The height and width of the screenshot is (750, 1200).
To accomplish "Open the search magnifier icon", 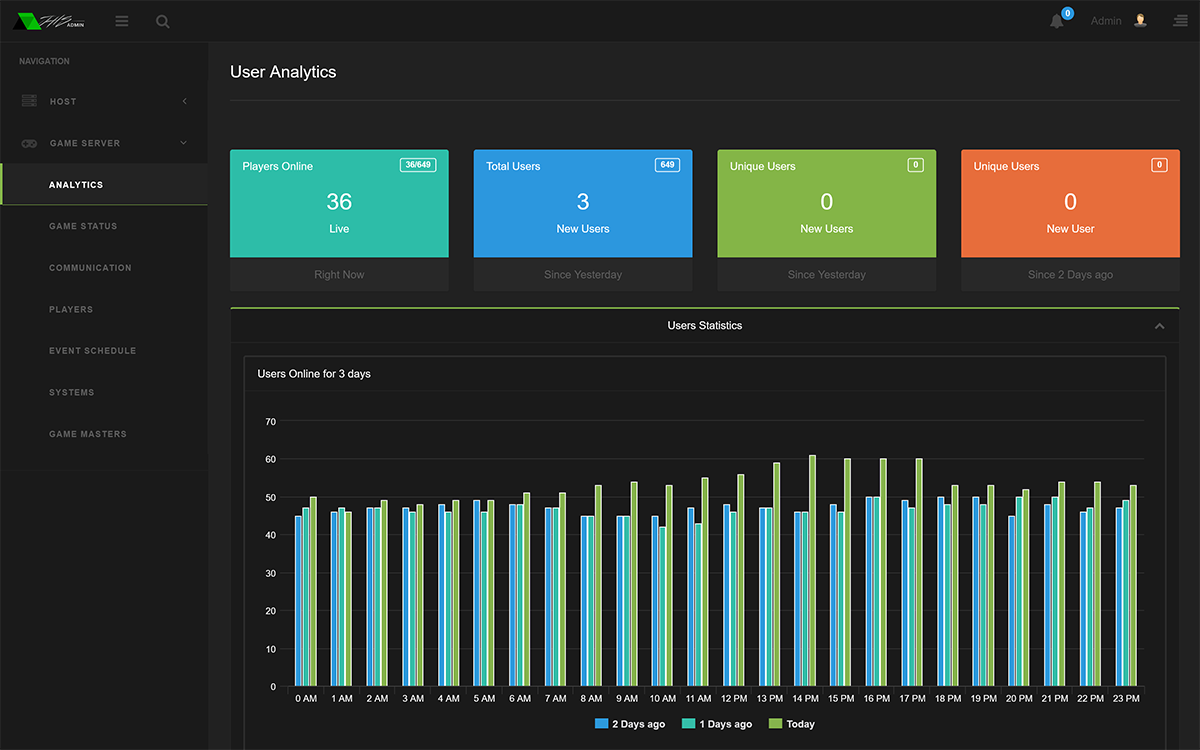I will click(x=163, y=21).
